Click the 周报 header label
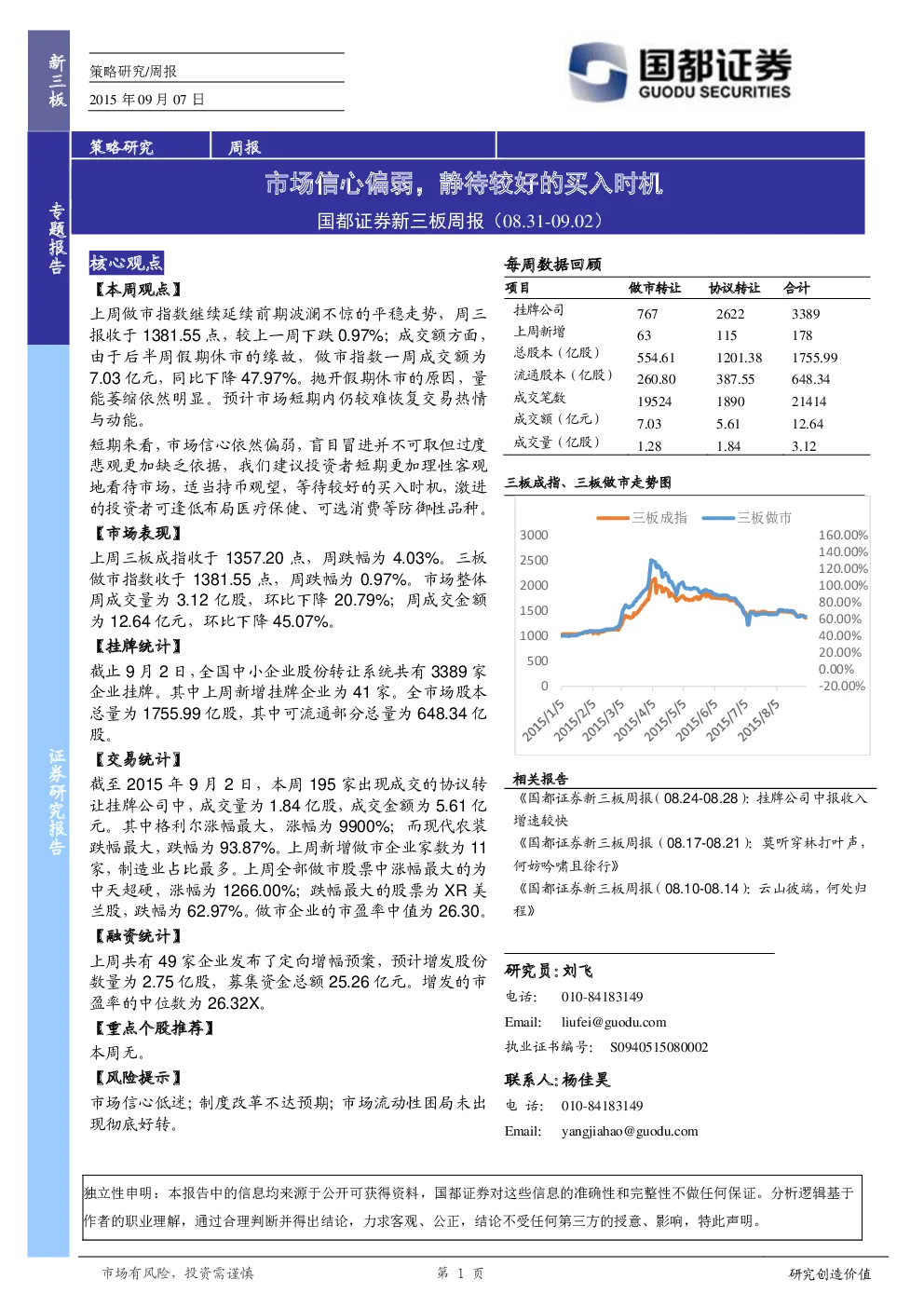 245,147
